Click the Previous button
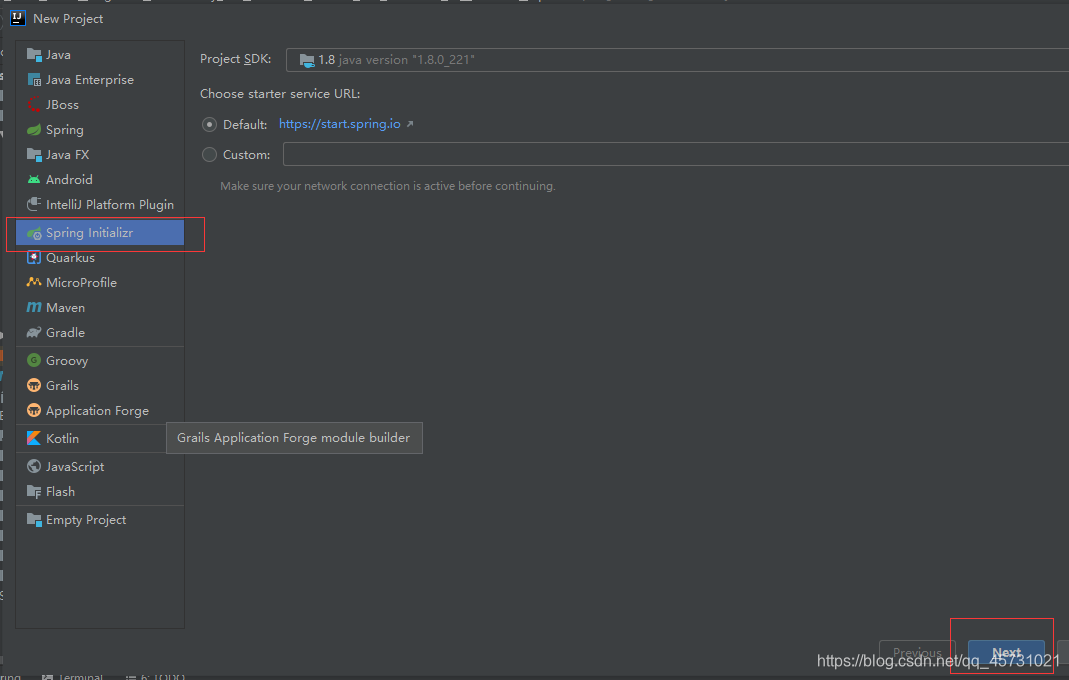Viewport: 1069px width, 680px height. 917,653
